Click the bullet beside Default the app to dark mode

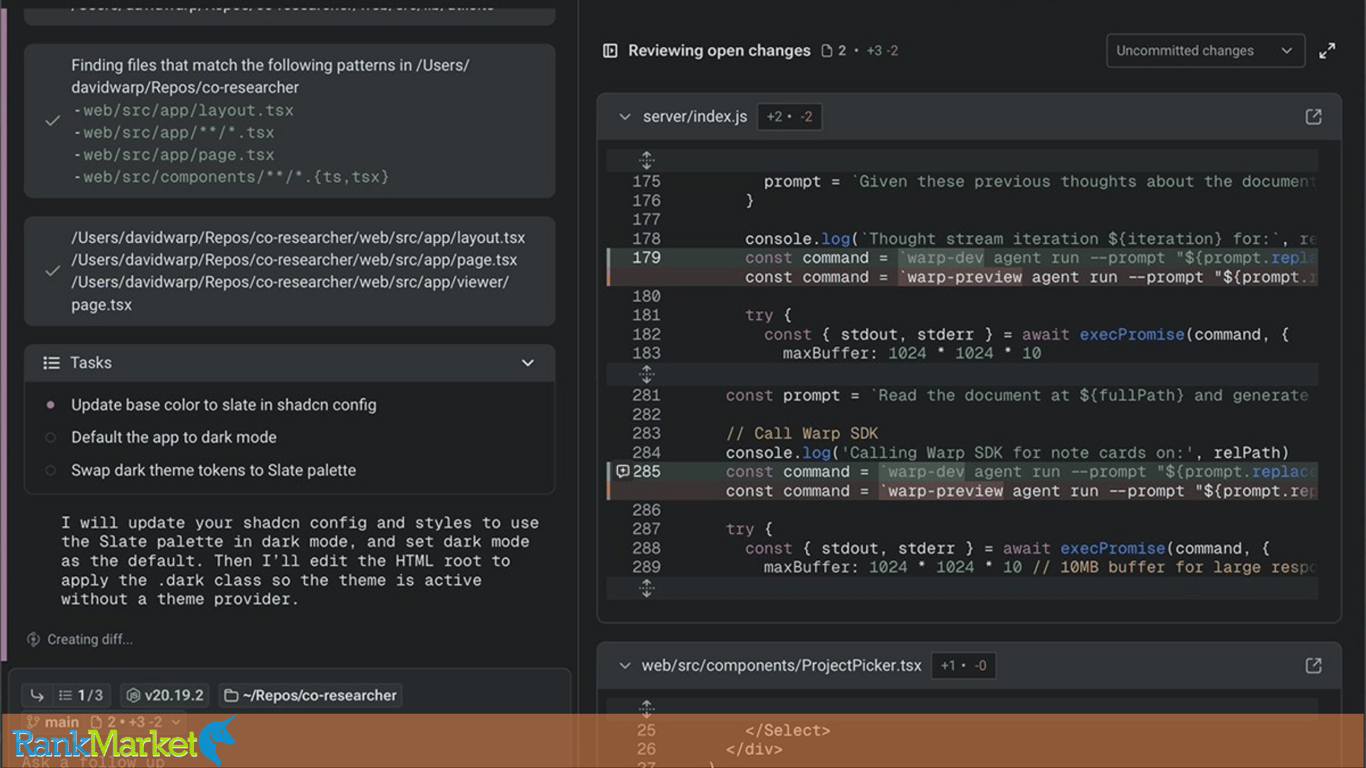point(51,437)
